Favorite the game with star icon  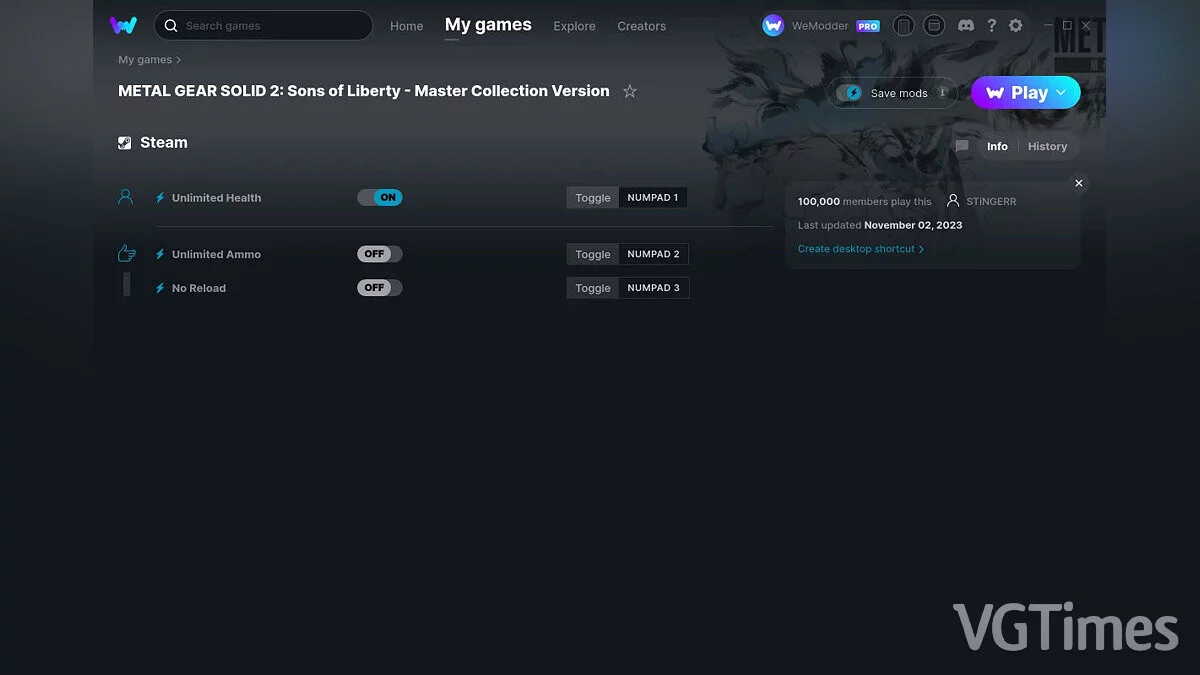click(x=630, y=91)
